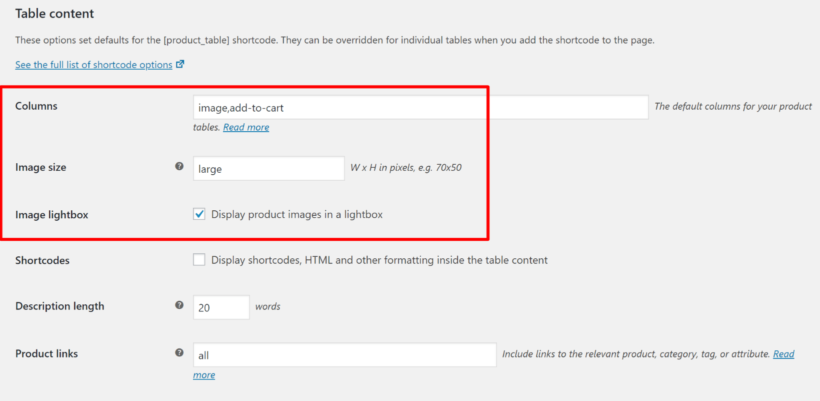Focus the Product links field containing all
The image size is (820, 401).
coord(345,355)
